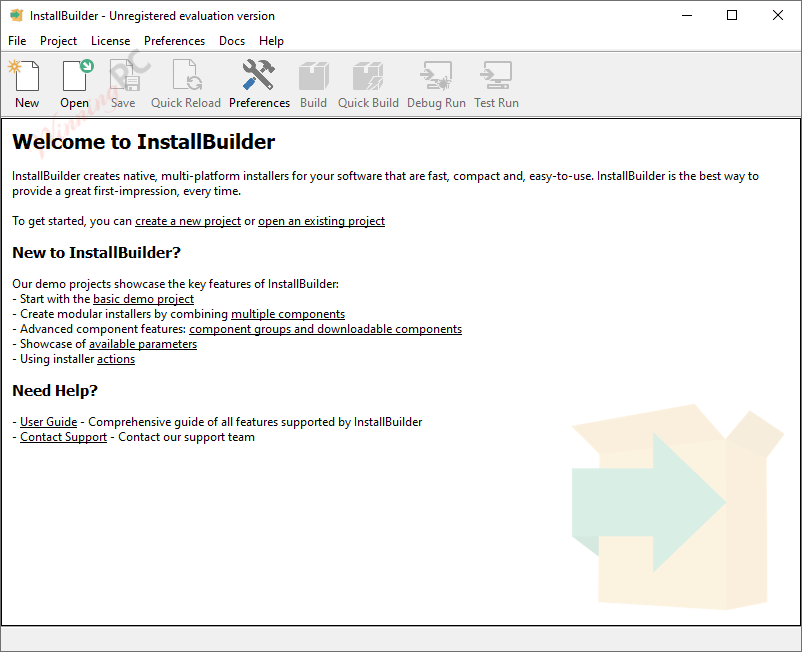This screenshot has height=652, width=802.
Task: Create a new project with New icon
Action: 27,84
